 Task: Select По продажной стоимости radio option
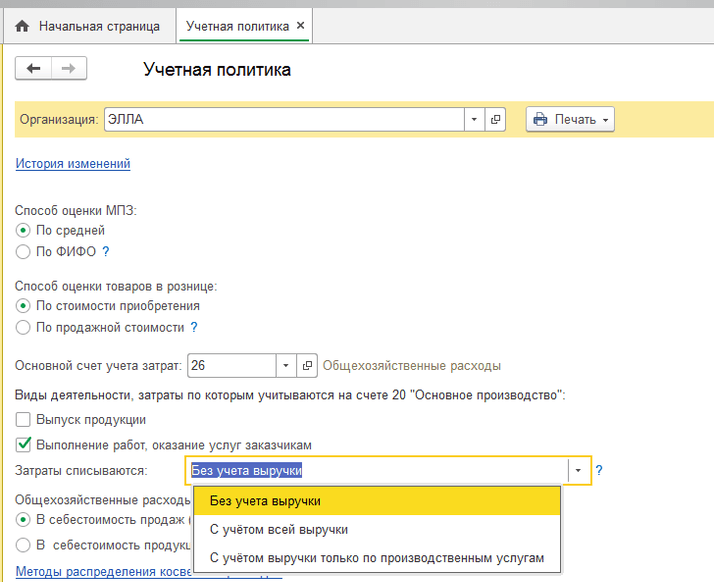tap(23, 327)
